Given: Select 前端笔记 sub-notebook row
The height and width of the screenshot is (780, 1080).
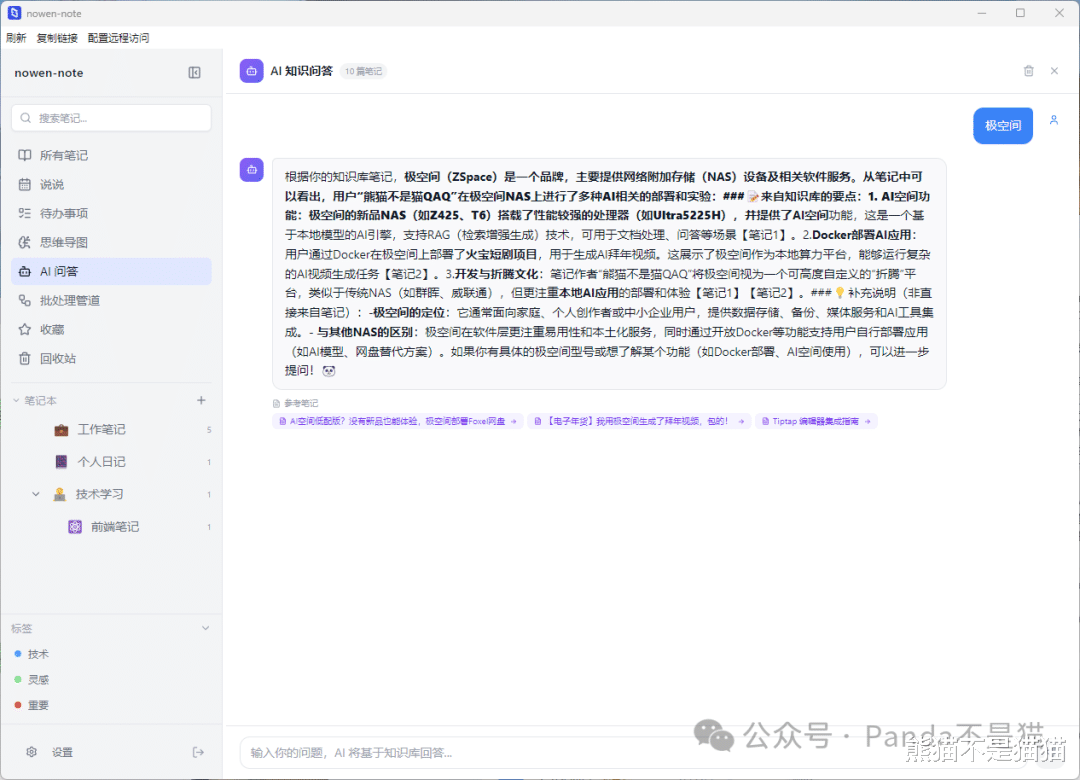Looking at the screenshot, I should 112,526.
